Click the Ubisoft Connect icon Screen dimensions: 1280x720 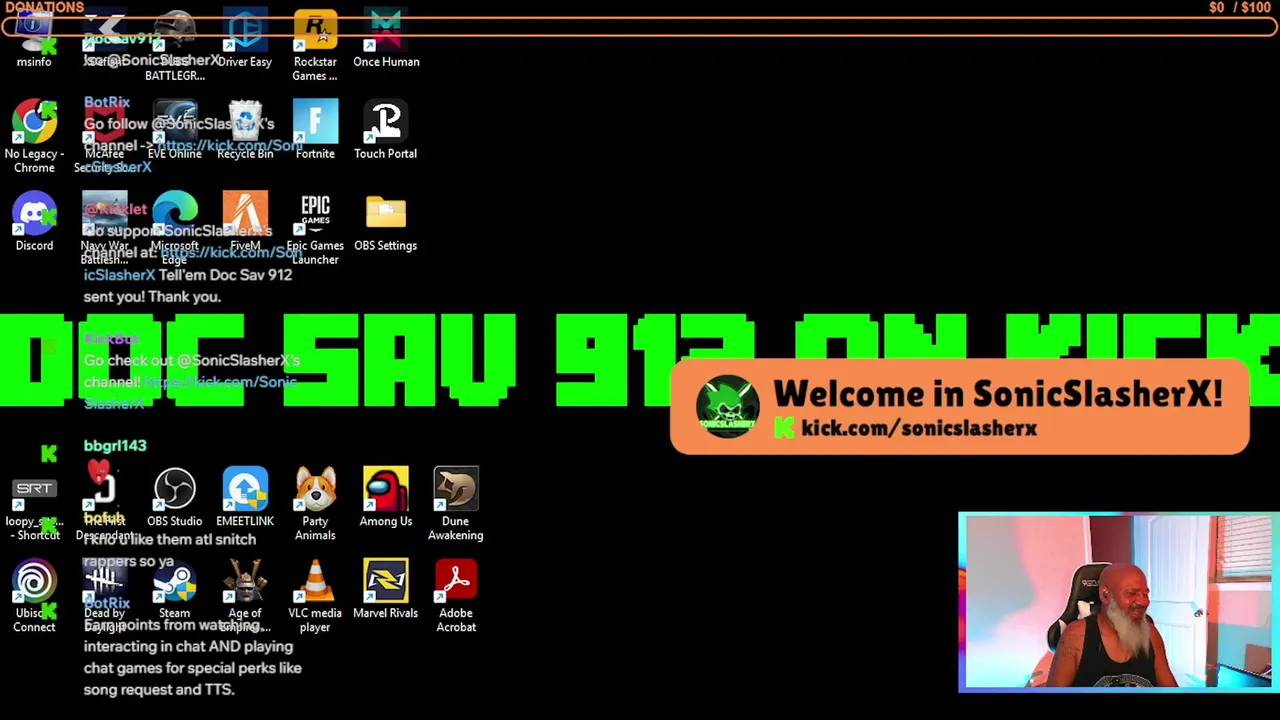[34, 597]
